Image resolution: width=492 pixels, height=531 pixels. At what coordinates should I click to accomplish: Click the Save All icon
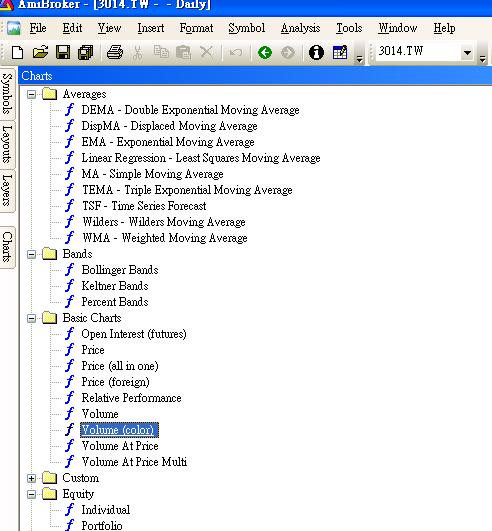click(85, 53)
